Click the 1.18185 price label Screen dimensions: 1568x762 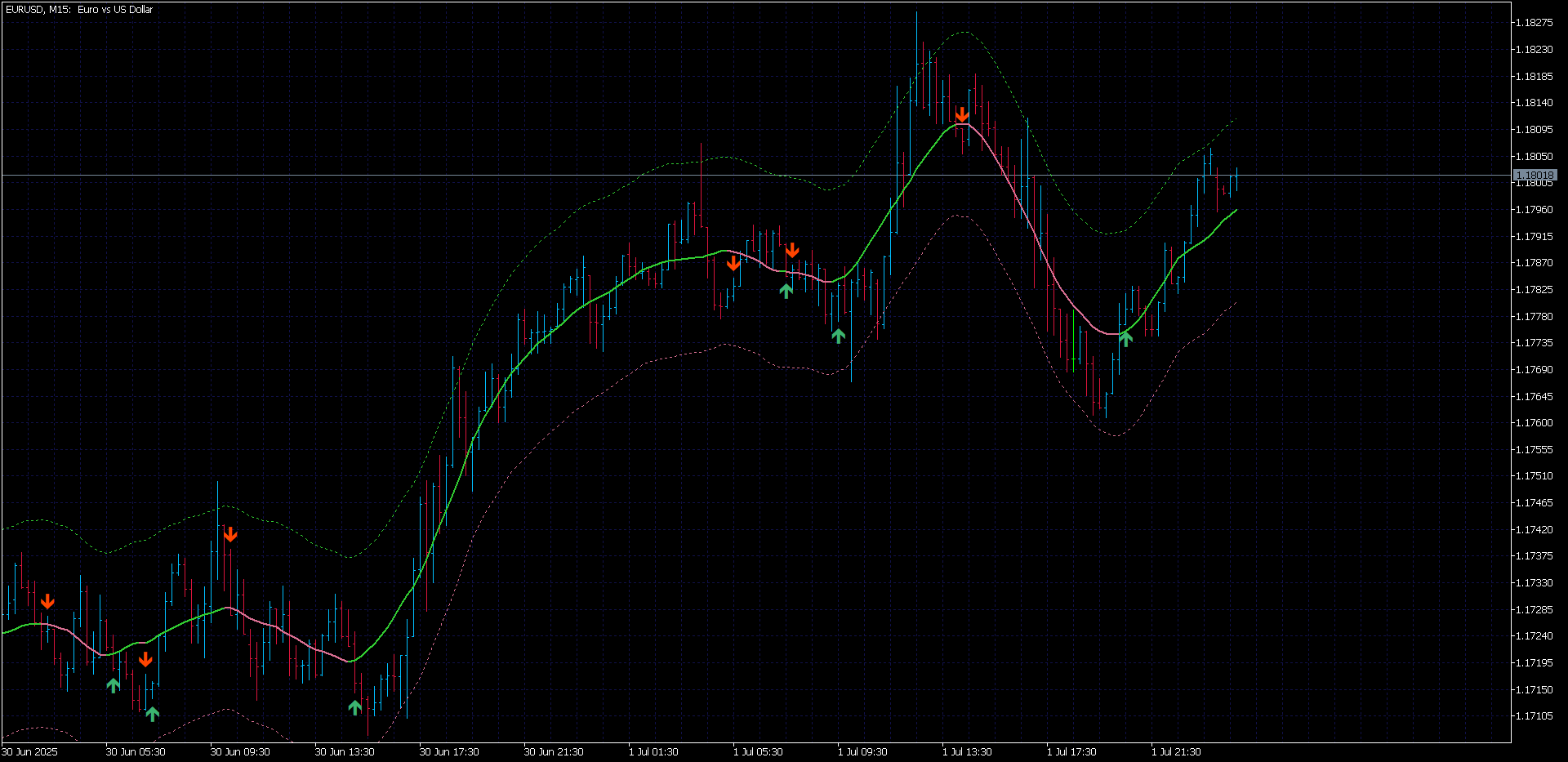(x=1534, y=77)
